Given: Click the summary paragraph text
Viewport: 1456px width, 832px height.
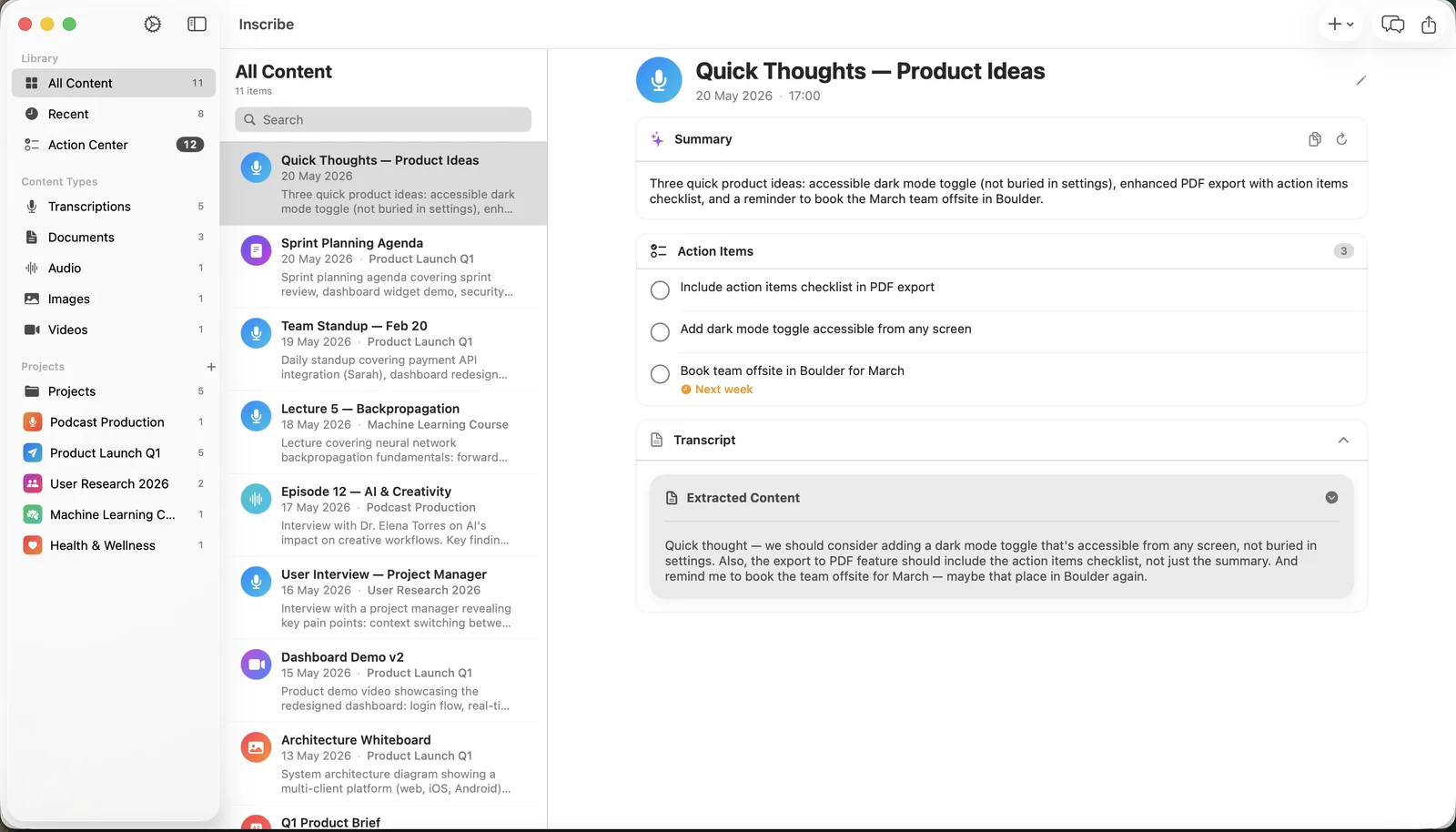Looking at the screenshot, I should pyautogui.click(x=998, y=191).
